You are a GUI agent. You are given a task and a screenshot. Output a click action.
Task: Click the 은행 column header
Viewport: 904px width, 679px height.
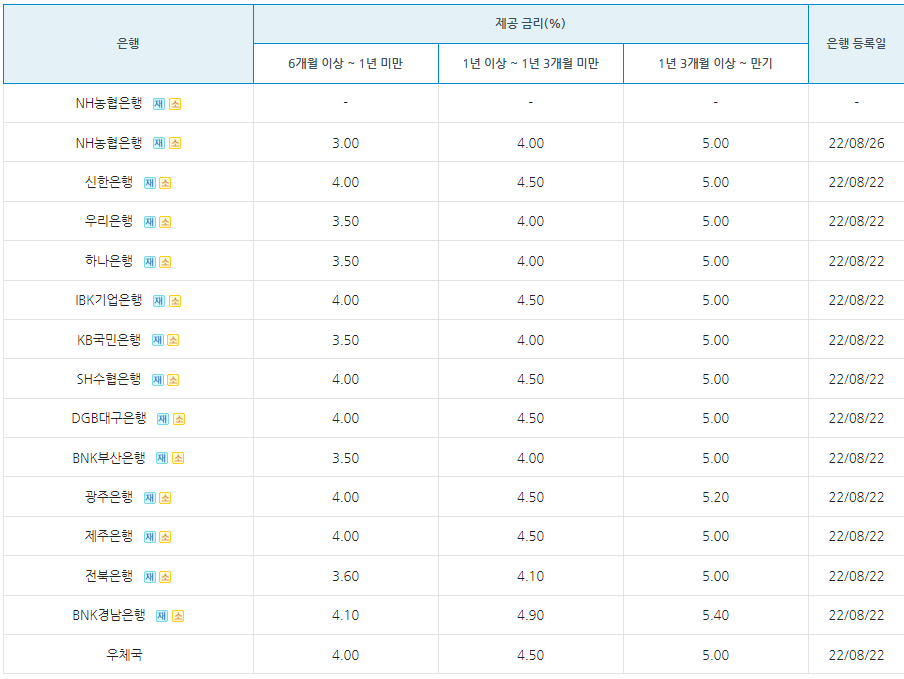click(x=128, y=44)
